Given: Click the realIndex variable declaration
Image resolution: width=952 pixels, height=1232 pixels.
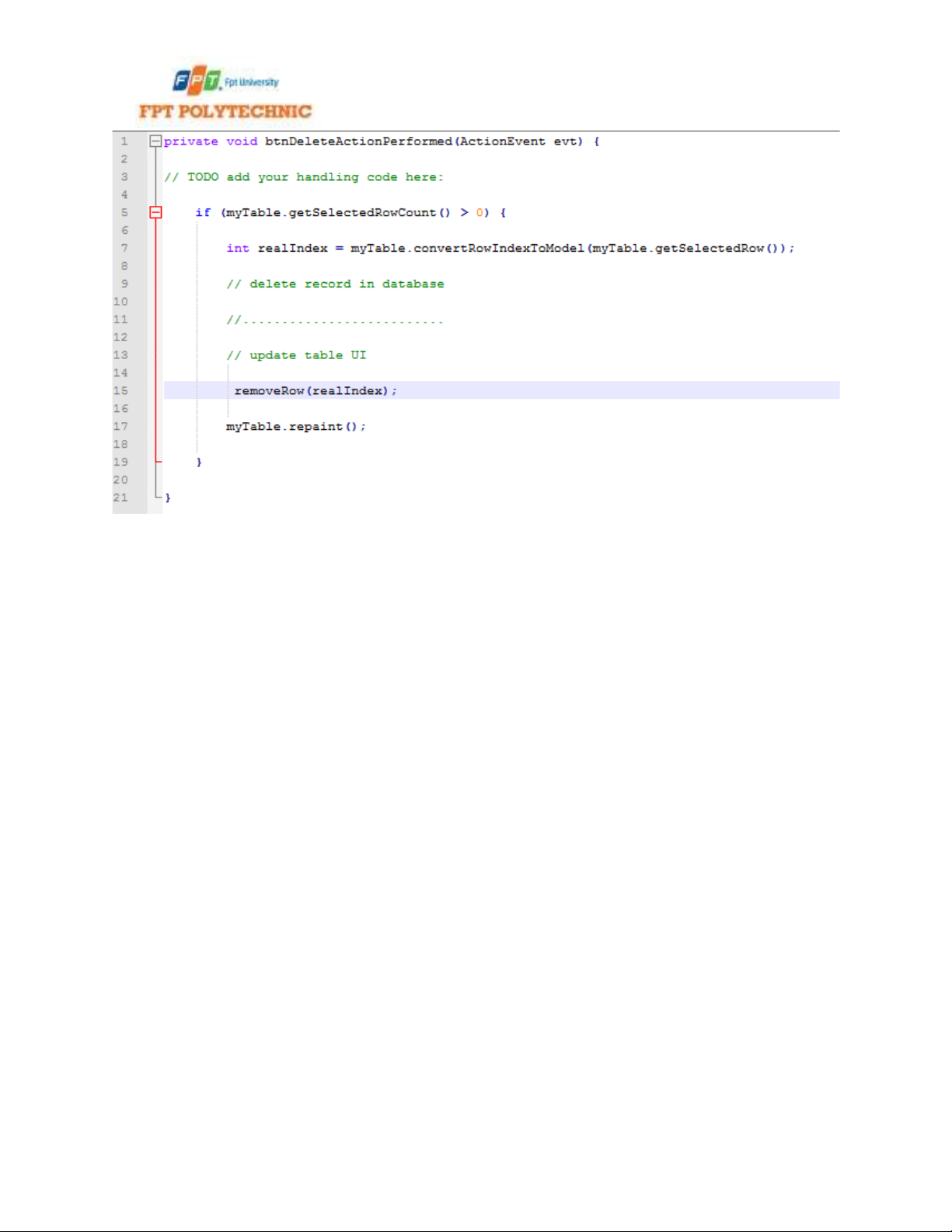Looking at the screenshot, I should [x=293, y=248].
